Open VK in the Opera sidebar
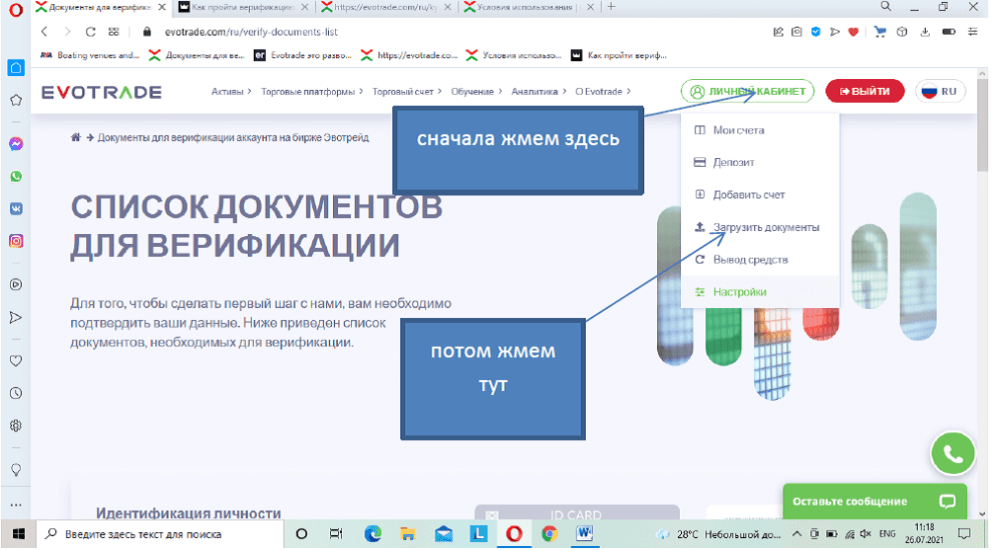The height and width of the screenshot is (550, 1000). pos(16,208)
